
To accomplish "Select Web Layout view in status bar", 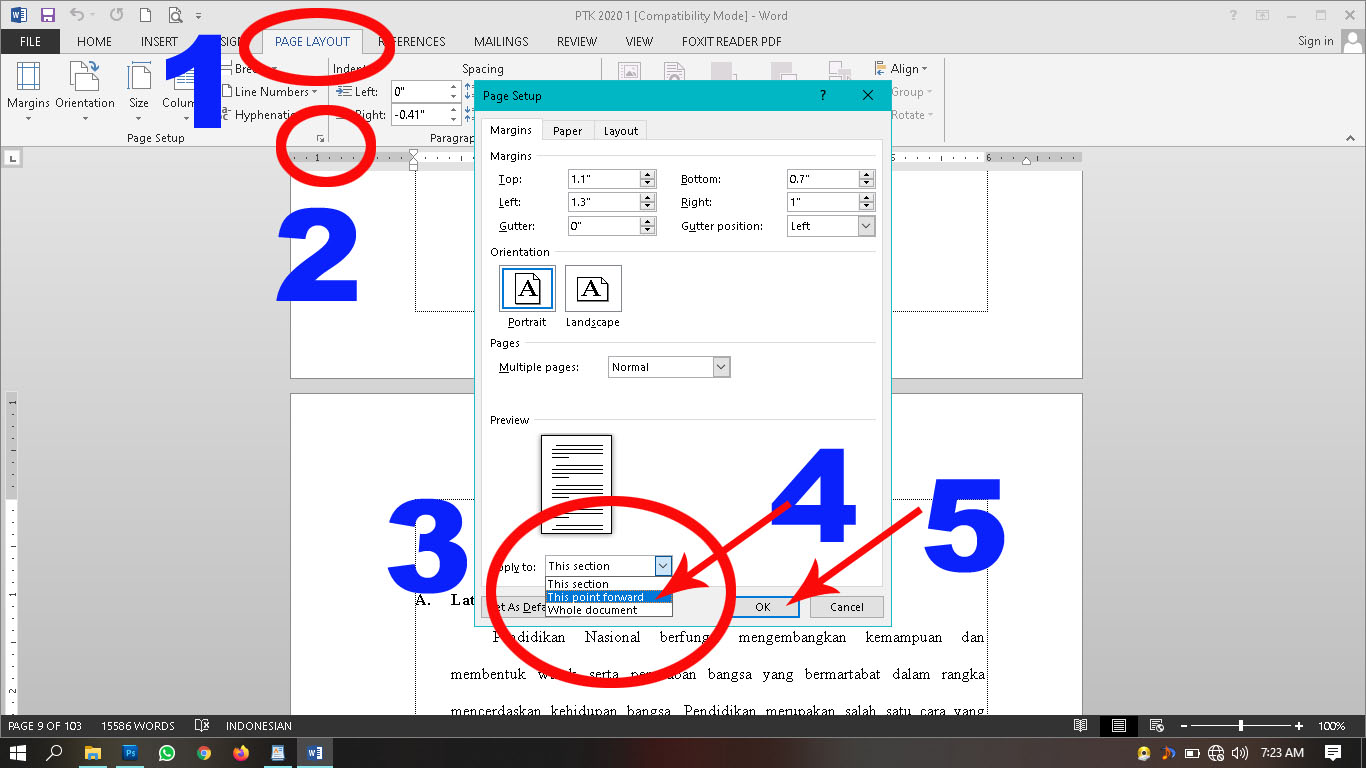I will tap(1155, 726).
